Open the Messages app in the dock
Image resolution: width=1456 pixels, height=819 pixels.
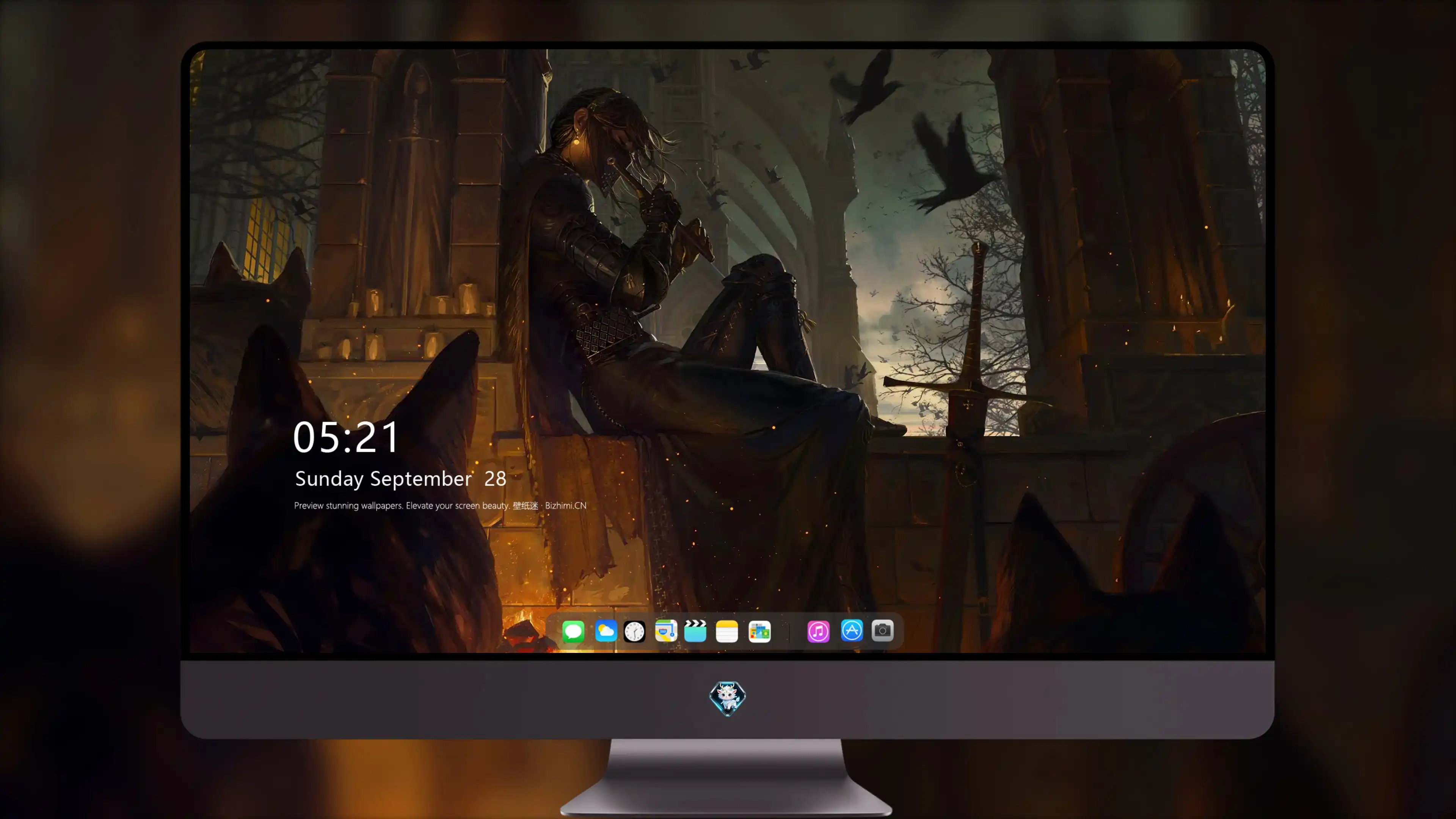(x=573, y=631)
